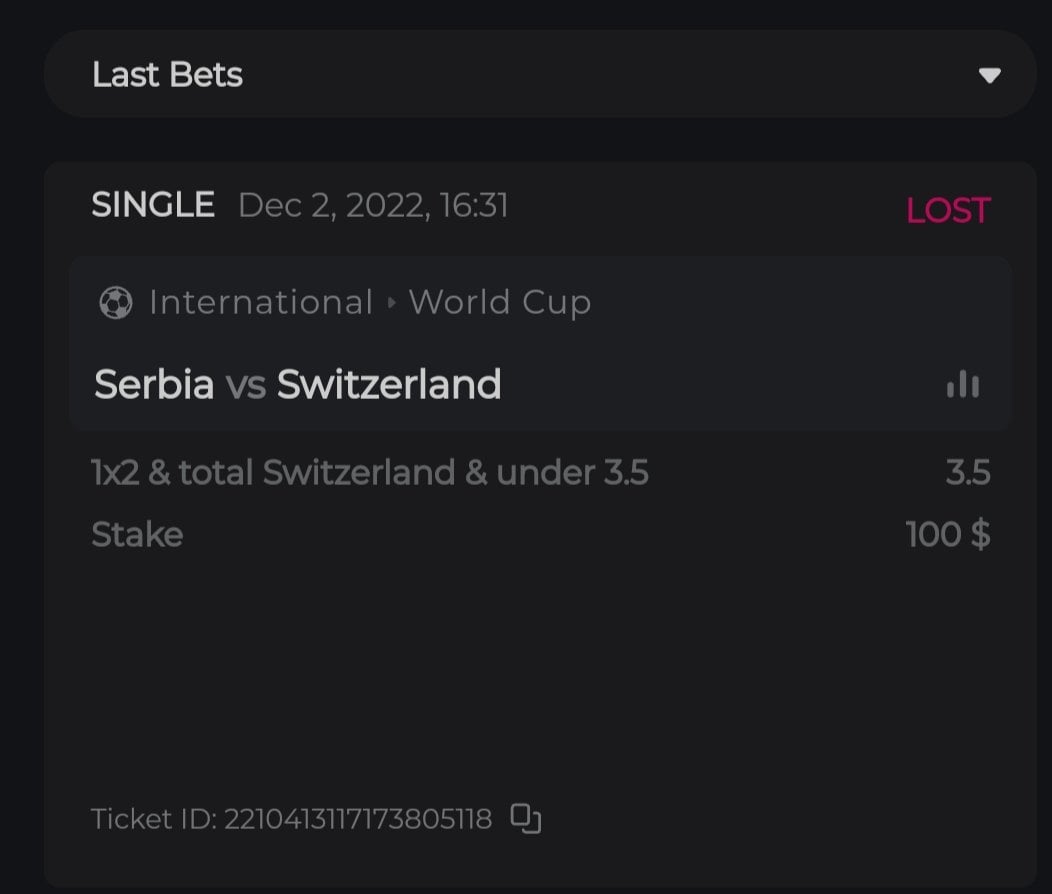
Task: Select the International category link
Action: pos(260,302)
